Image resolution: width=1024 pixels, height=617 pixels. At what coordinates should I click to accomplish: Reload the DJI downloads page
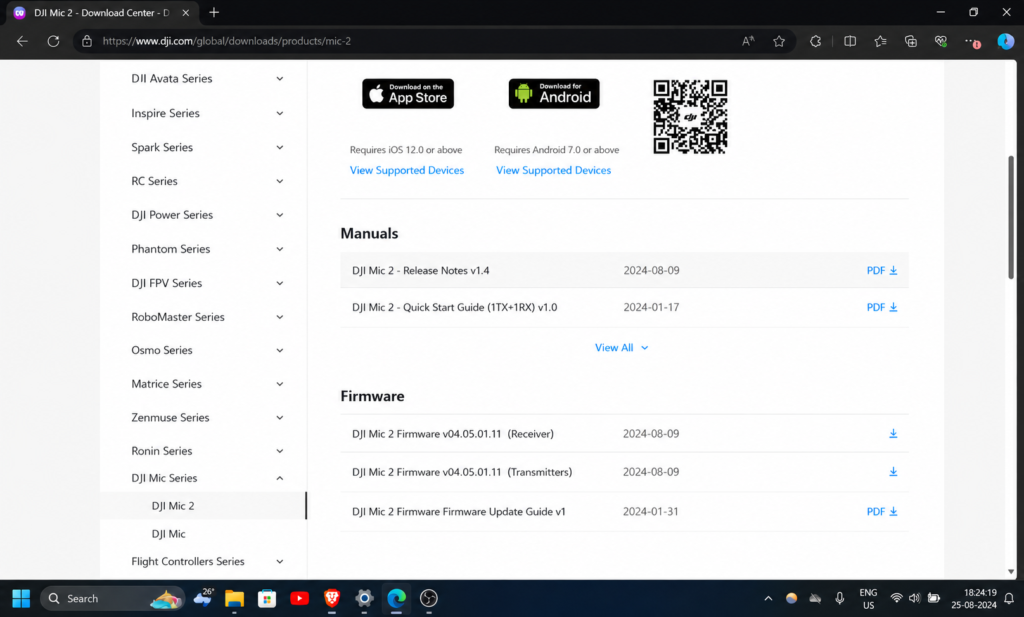tap(54, 41)
